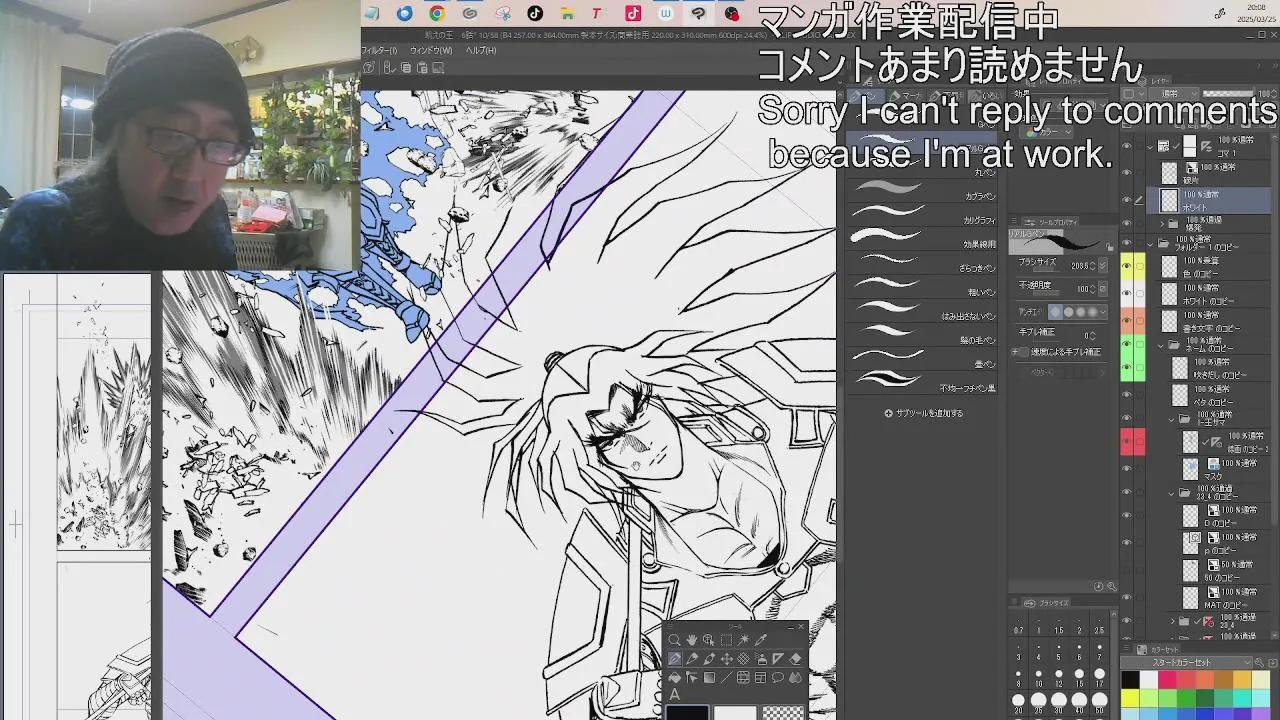Click サブツールを追加する button
The image size is (1280, 720).
click(x=924, y=413)
